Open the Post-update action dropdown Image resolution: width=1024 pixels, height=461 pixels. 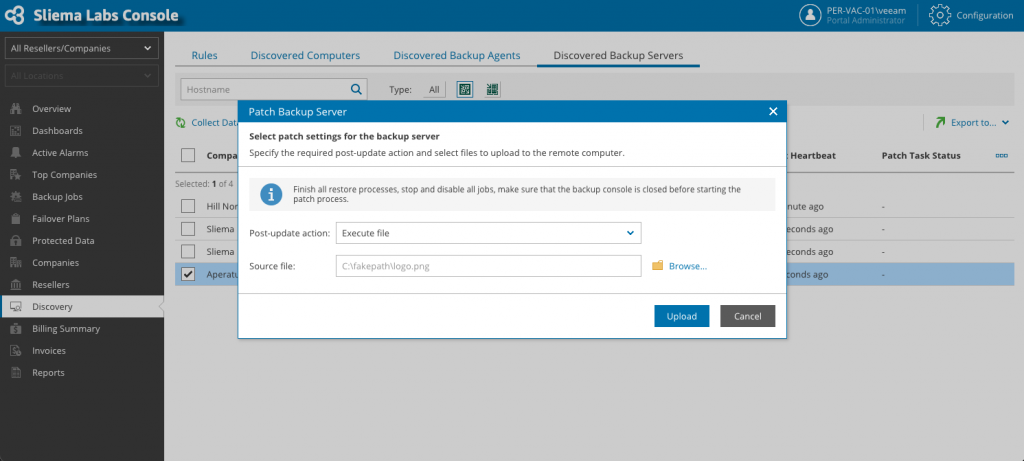pos(488,232)
